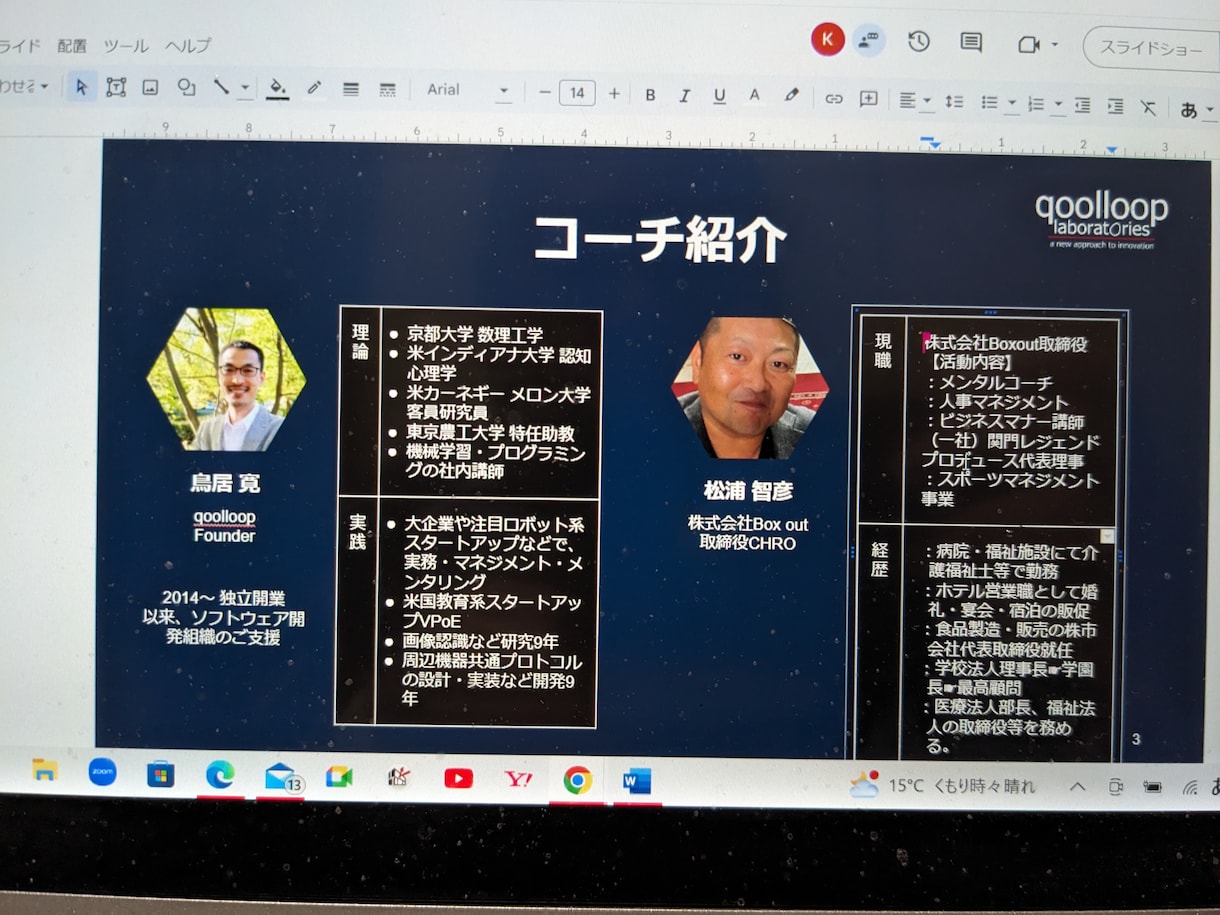Expand the line tool dropdown arrow
Screen dimensions: 1220x915
245,90
